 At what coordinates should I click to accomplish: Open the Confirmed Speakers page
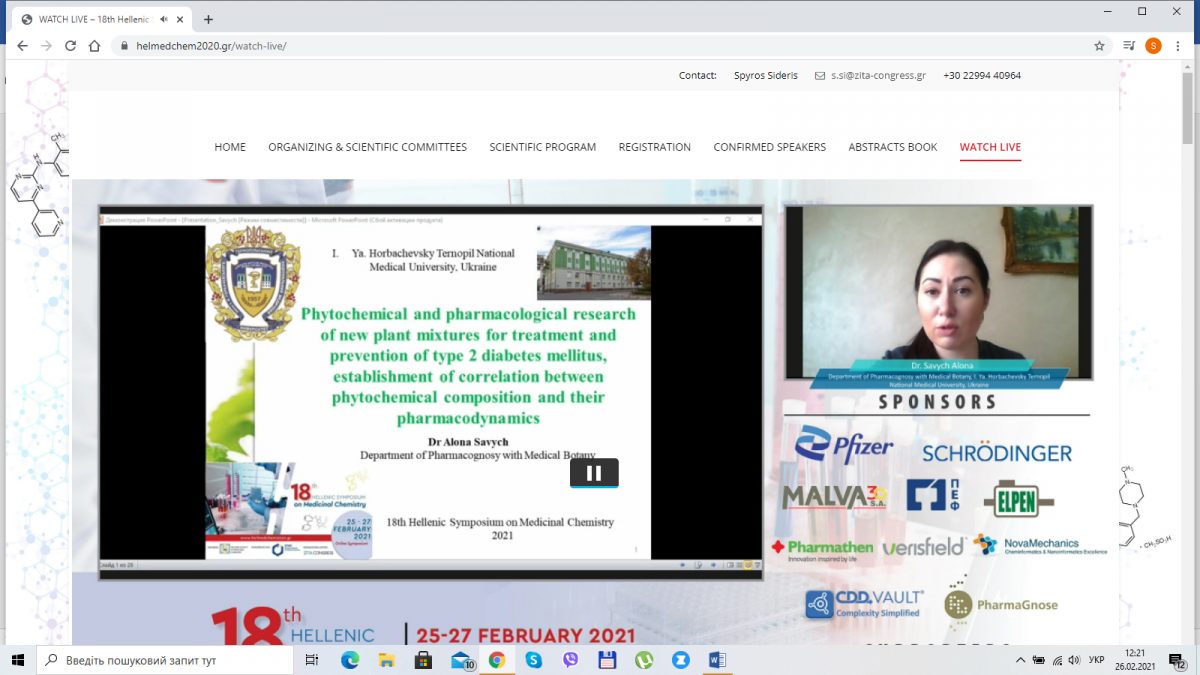point(769,147)
